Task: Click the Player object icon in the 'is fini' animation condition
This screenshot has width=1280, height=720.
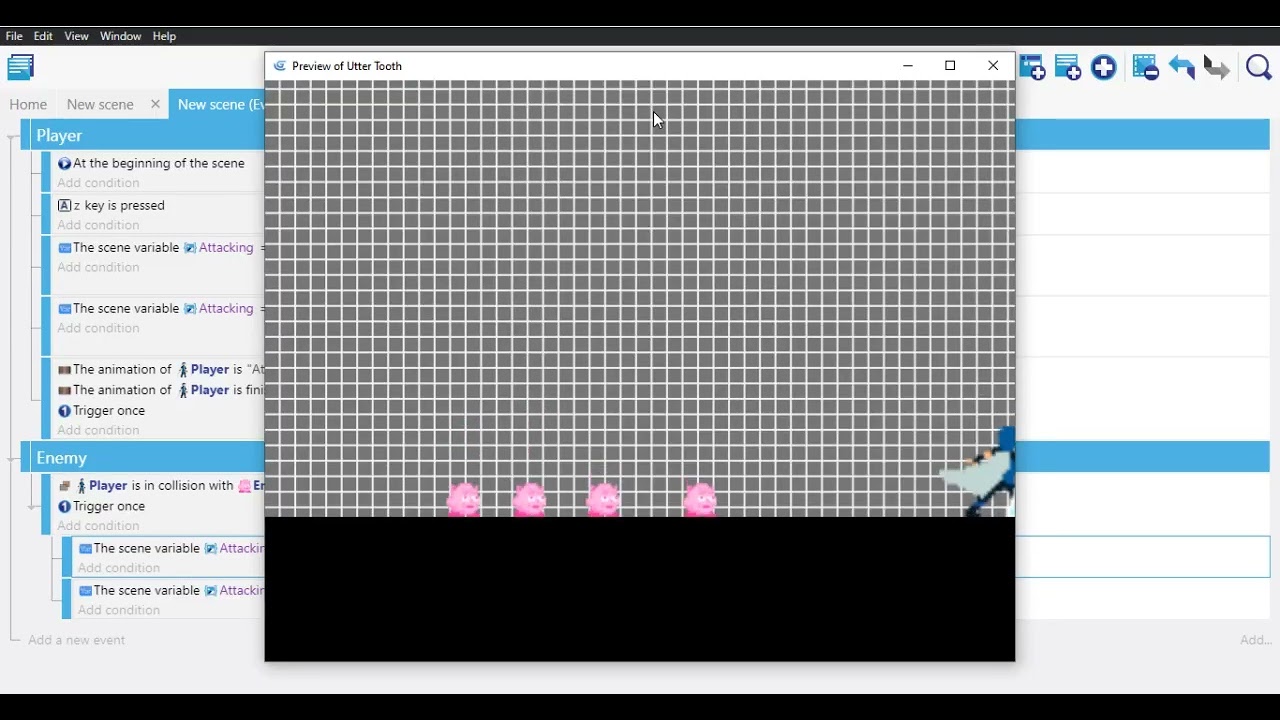Action: pyautogui.click(x=182, y=390)
